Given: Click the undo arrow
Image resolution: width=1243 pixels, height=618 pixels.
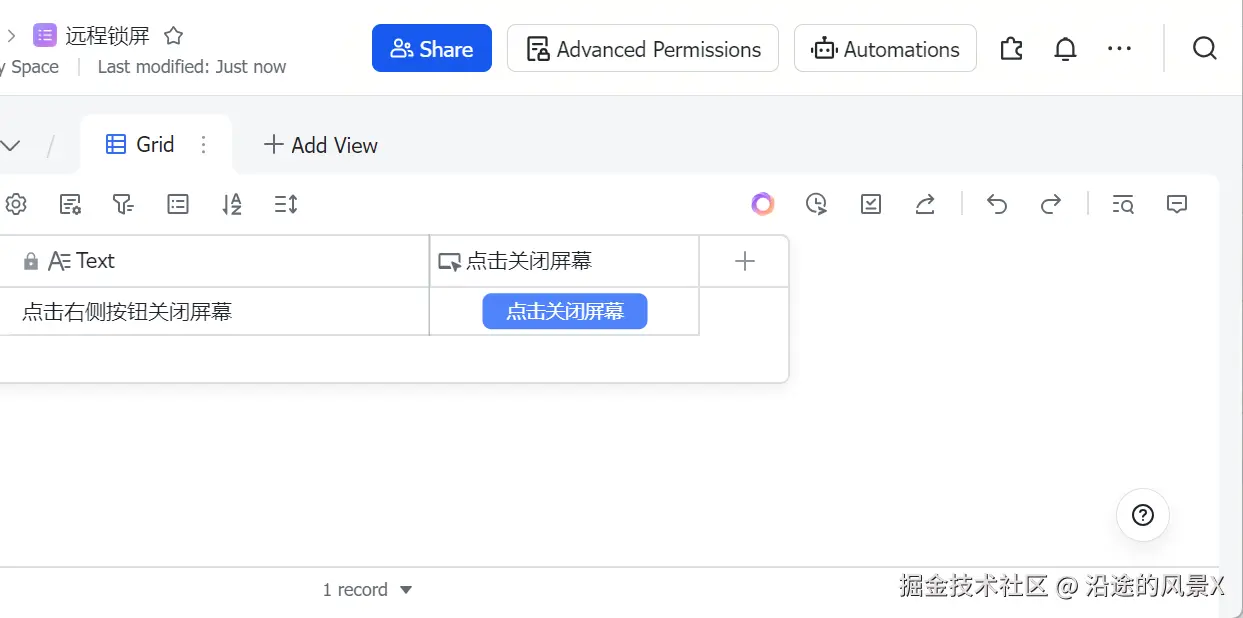Looking at the screenshot, I should tap(997, 205).
